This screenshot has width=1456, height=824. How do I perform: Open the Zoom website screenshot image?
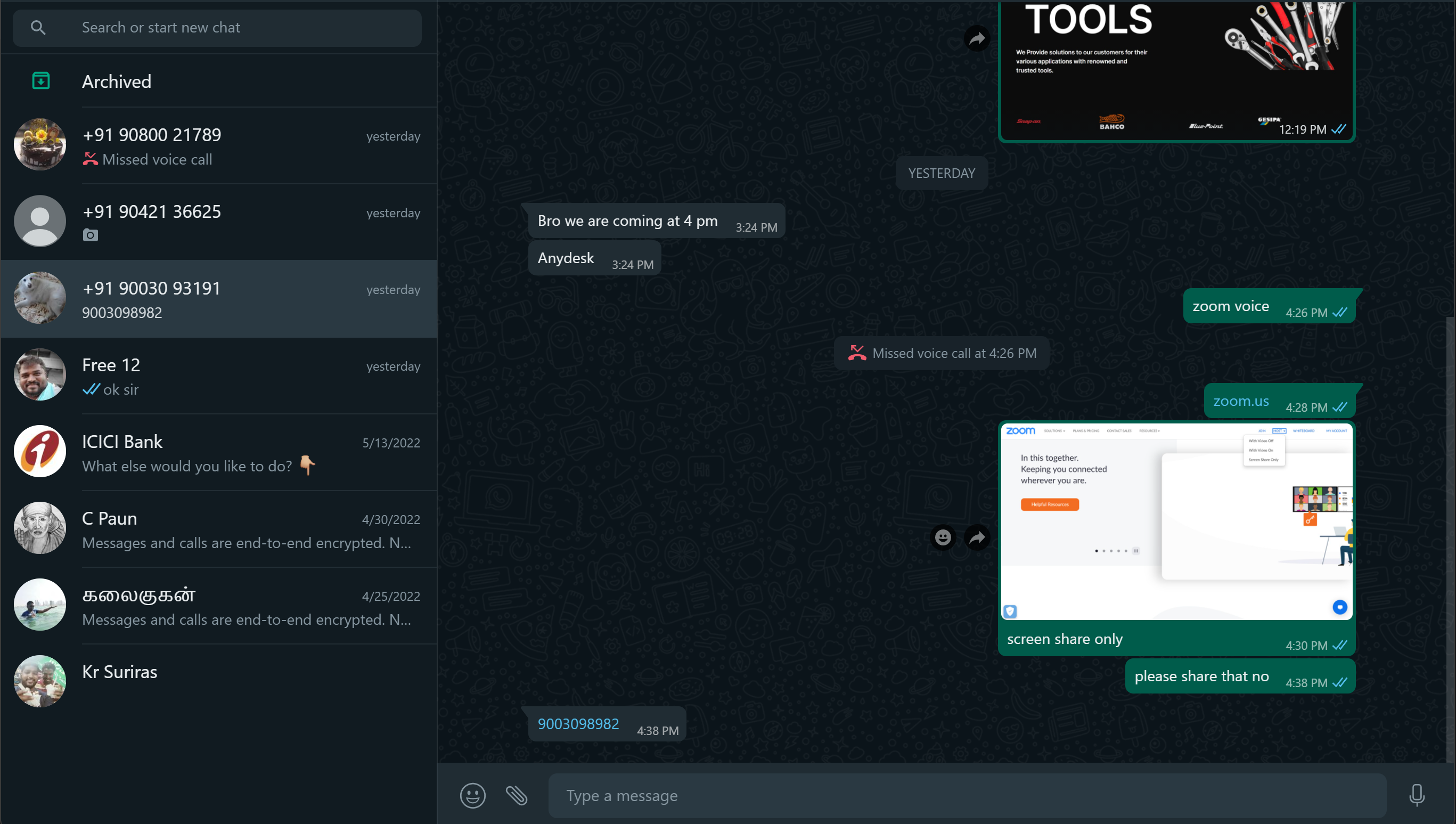click(1176, 521)
